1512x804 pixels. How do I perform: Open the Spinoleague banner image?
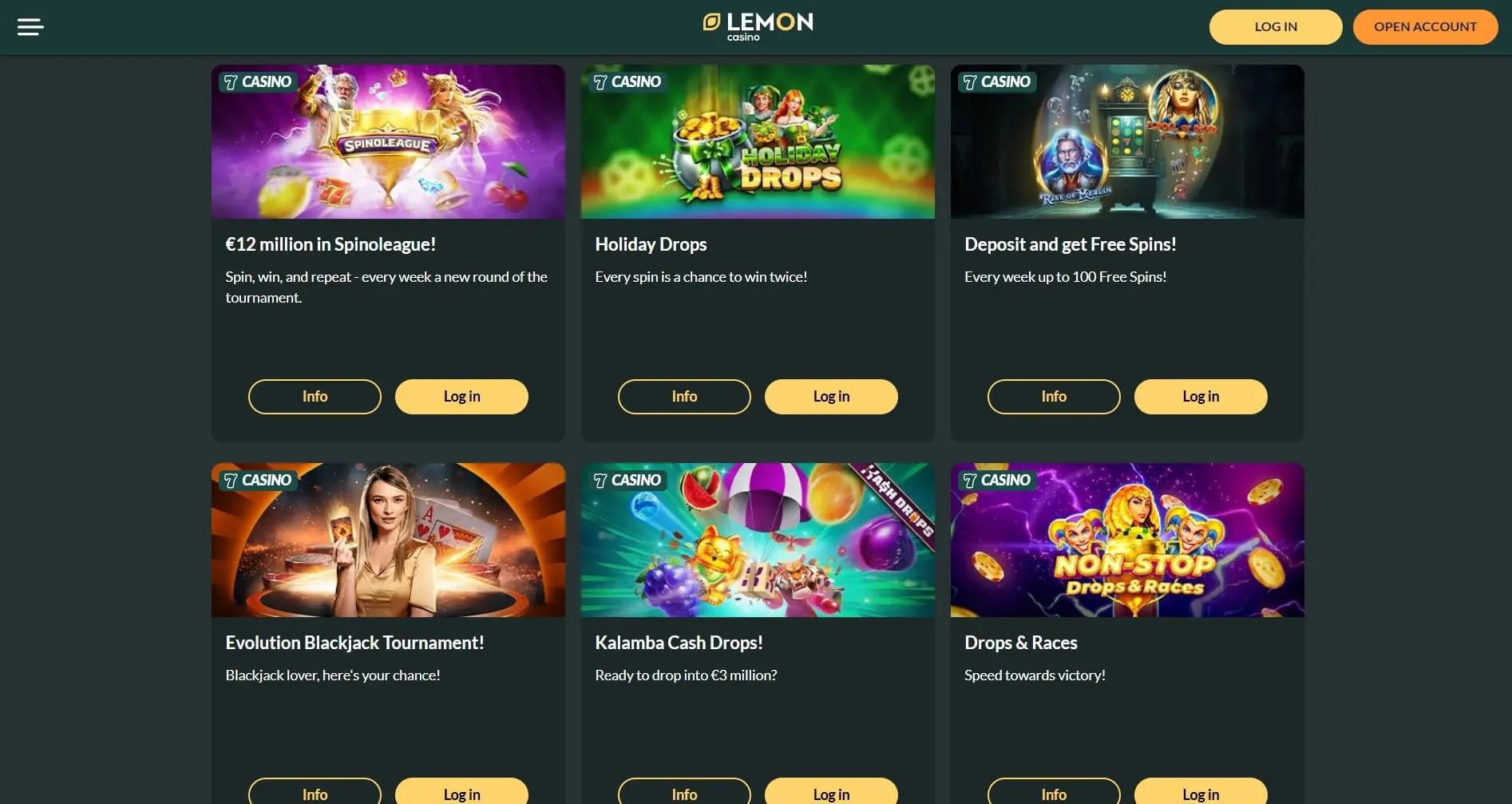click(388, 142)
